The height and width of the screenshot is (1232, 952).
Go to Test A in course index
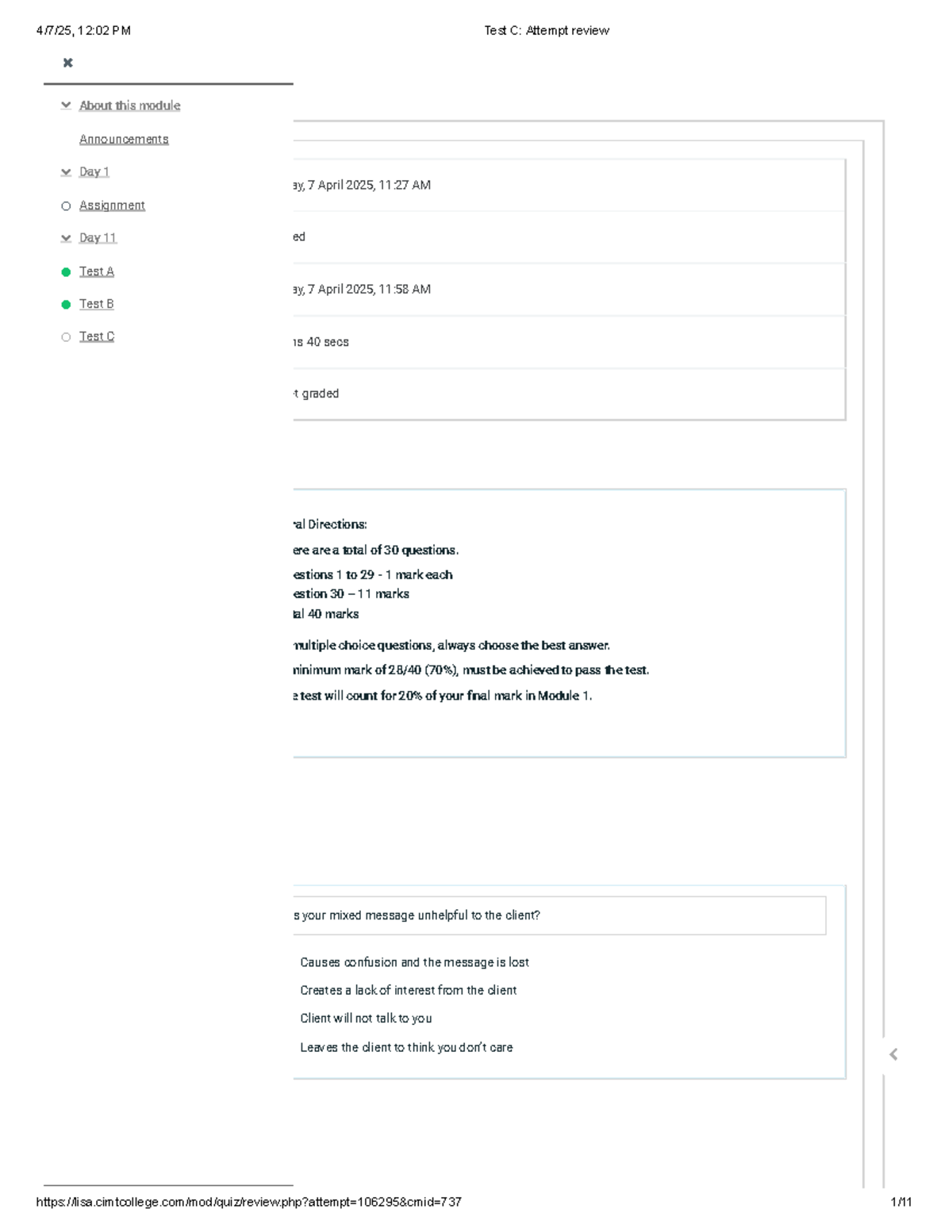[97, 271]
